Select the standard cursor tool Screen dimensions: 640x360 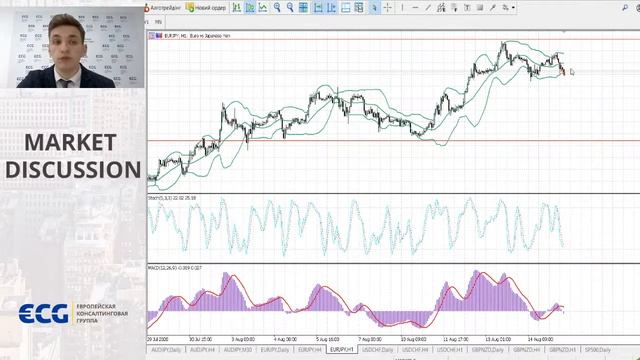[x=374, y=7]
